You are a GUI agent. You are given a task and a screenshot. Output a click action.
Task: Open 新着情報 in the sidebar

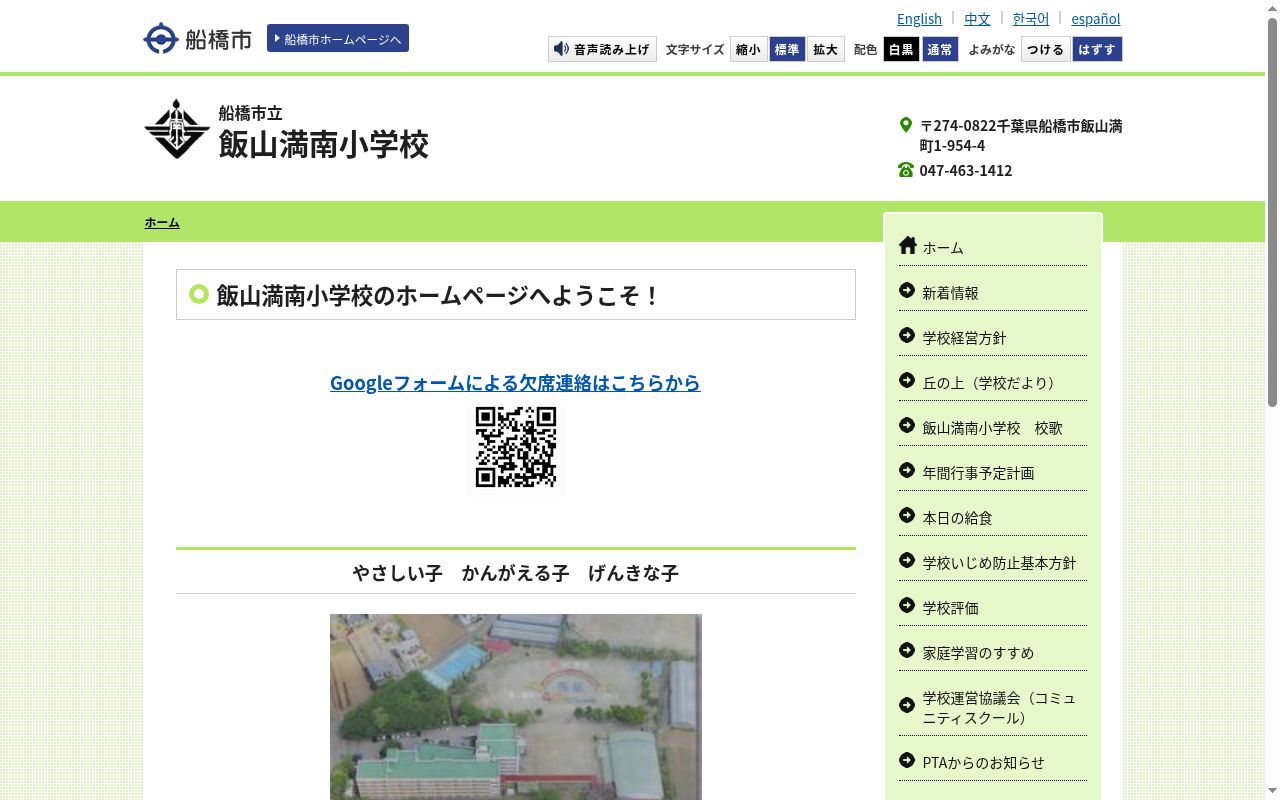tap(993, 292)
